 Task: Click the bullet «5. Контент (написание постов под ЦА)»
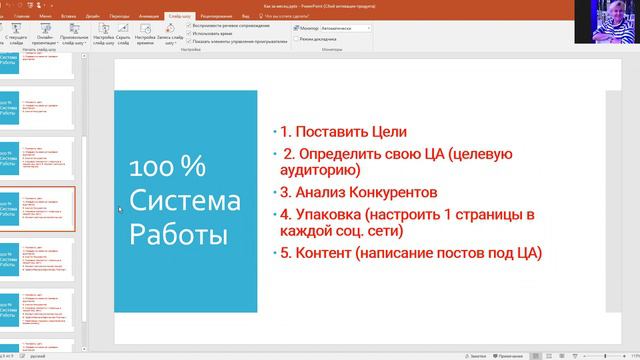pyautogui.click(x=411, y=253)
